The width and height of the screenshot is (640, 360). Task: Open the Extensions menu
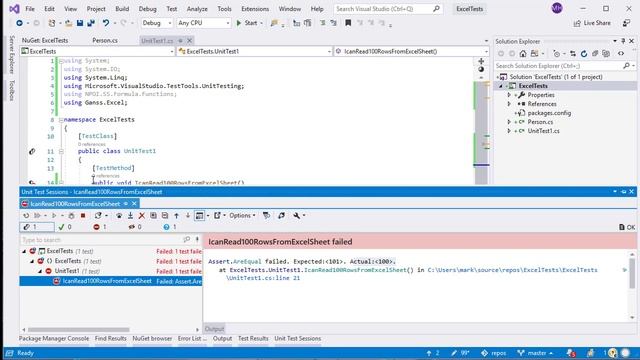pos(255,9)
